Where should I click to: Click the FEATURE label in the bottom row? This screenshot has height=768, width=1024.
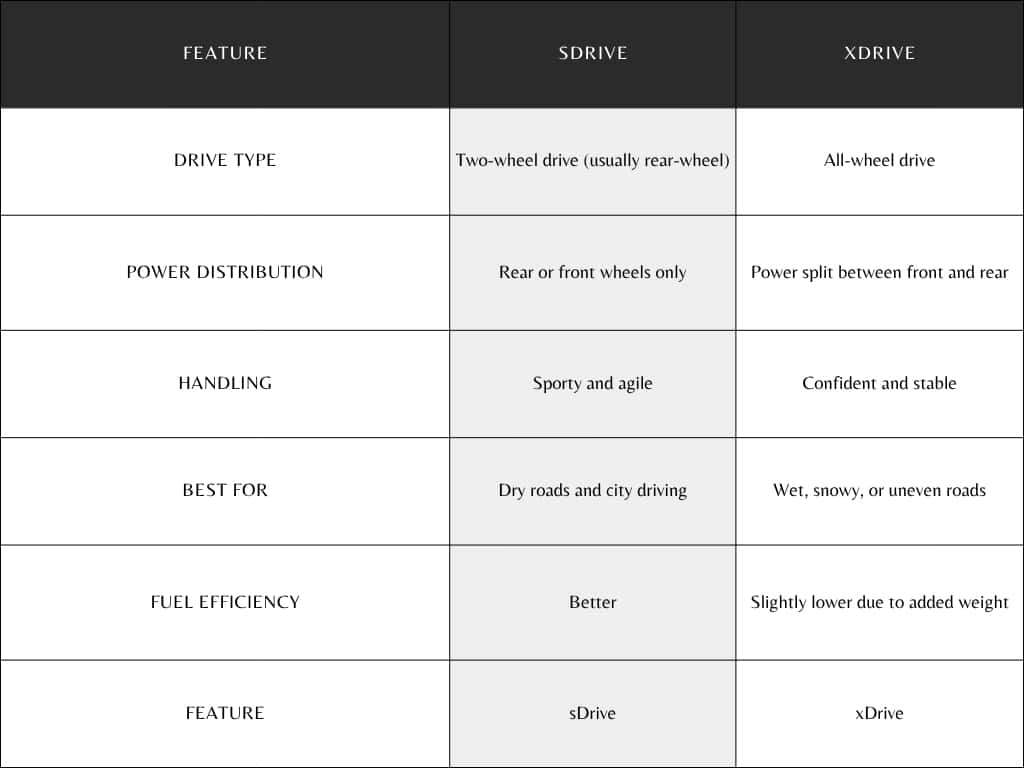(225, 713)
